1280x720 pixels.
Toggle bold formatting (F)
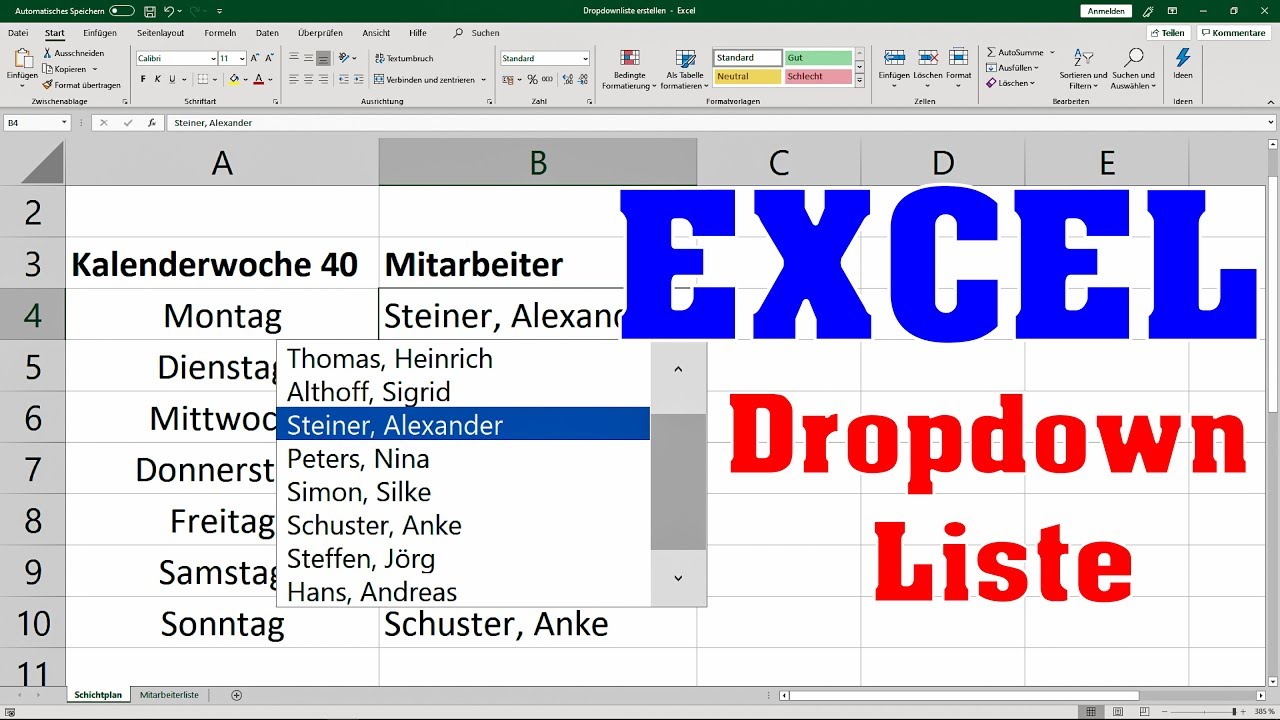(x=143, y=79)
